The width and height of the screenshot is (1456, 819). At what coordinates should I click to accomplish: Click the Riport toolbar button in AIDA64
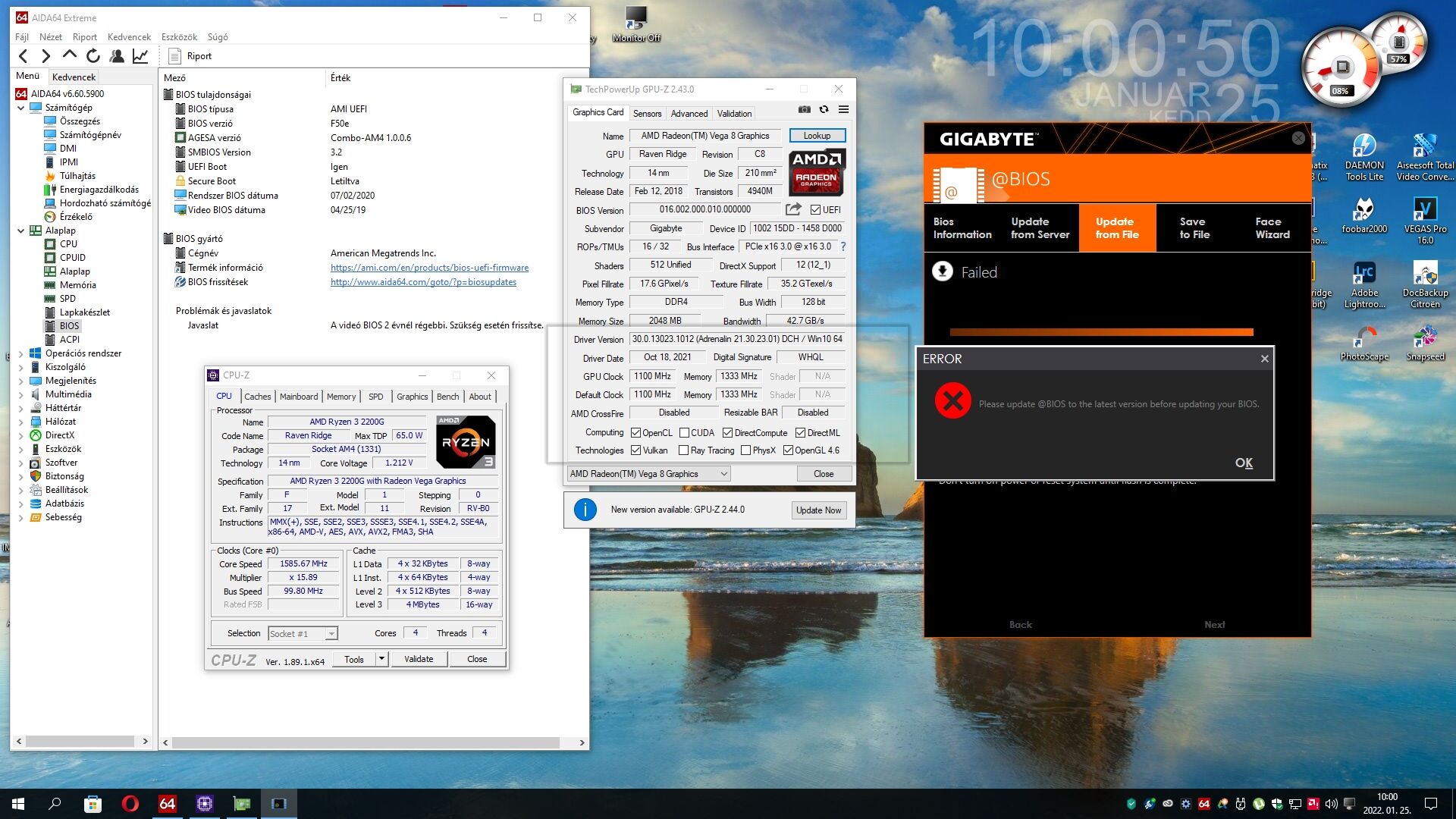[190, 56]
